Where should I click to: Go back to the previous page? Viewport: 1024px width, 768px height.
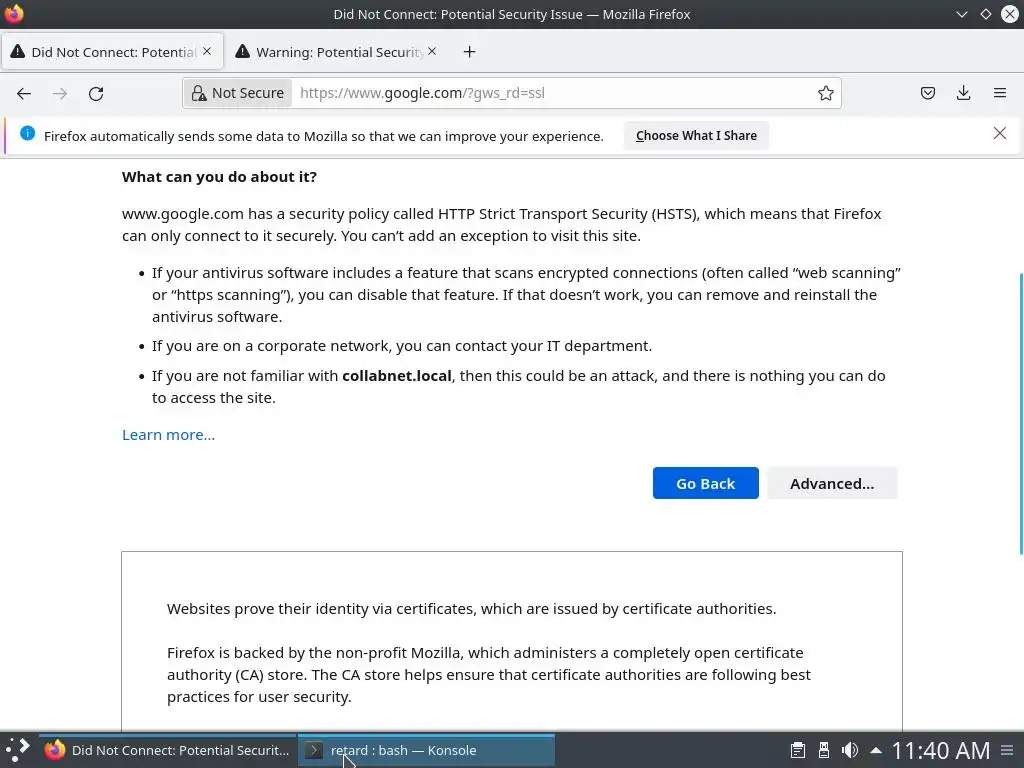24,93
